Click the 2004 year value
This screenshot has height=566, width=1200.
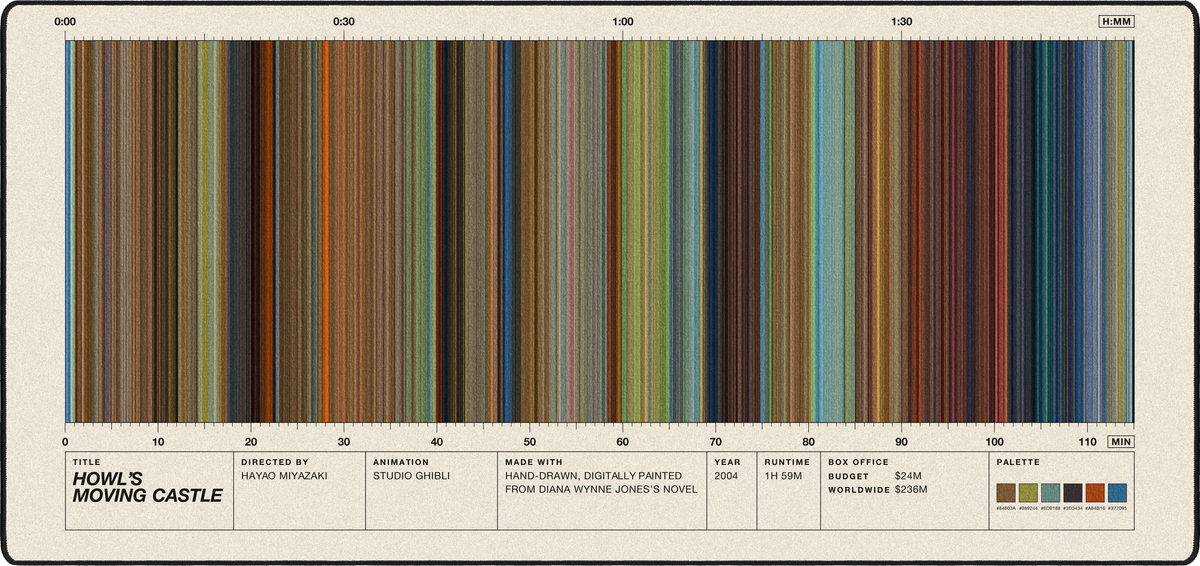pyautogui.click(x=727, y=476)
